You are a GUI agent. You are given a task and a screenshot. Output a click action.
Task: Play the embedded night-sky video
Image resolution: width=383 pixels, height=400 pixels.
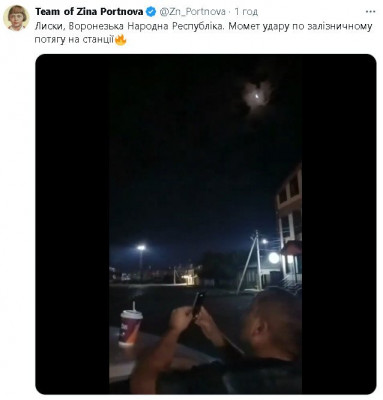pyautogui.click(x=206, y=224)
